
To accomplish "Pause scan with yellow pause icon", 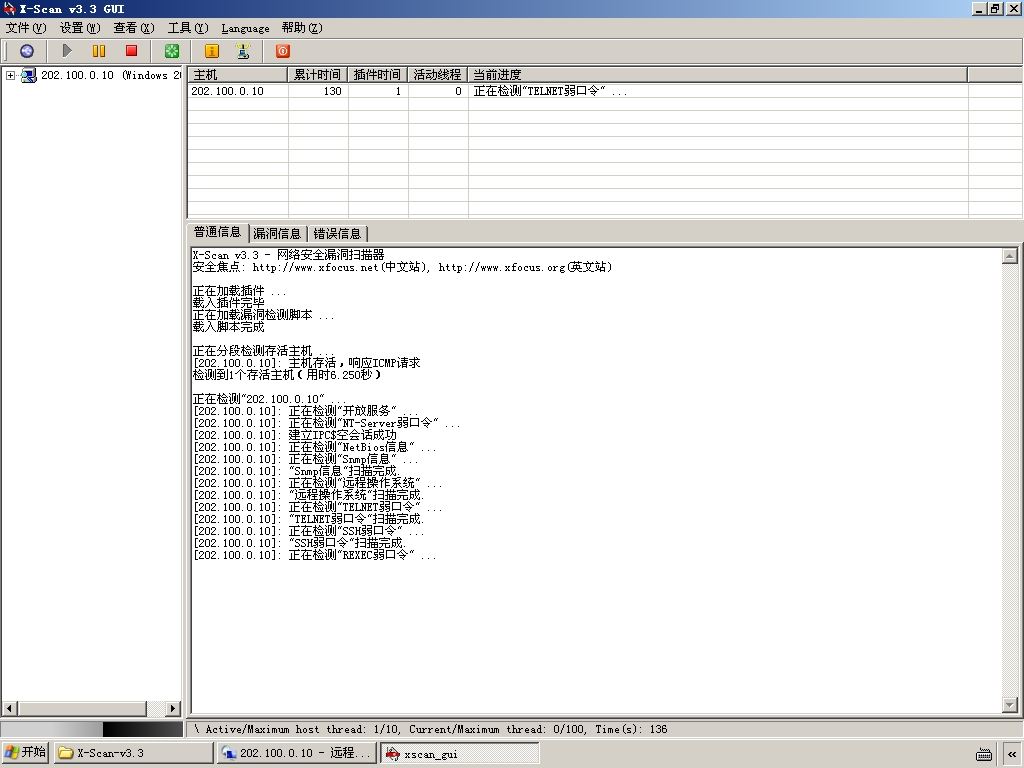I will coord(99,51).
